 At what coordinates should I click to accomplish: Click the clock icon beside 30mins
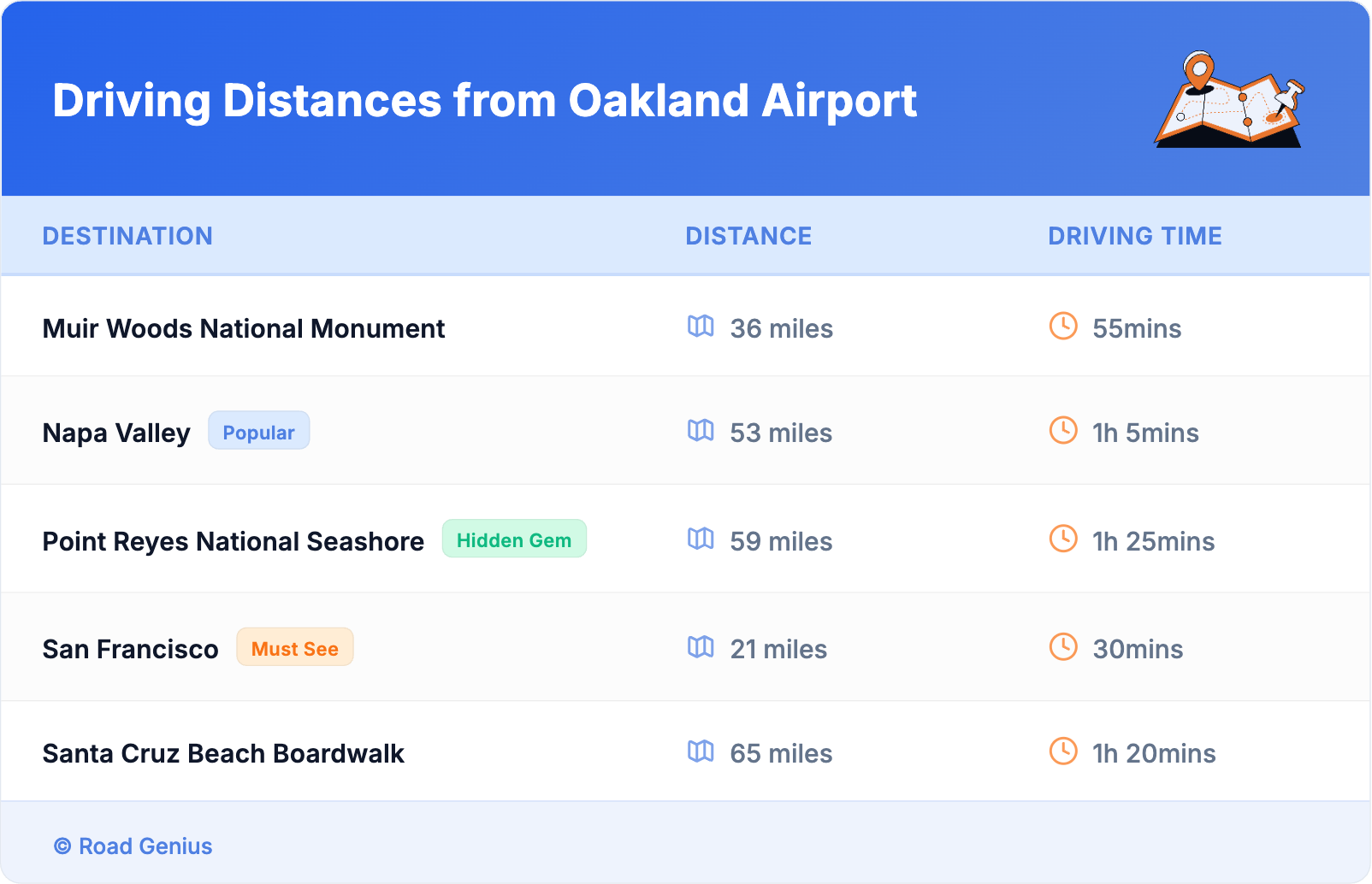(1063, 647)
